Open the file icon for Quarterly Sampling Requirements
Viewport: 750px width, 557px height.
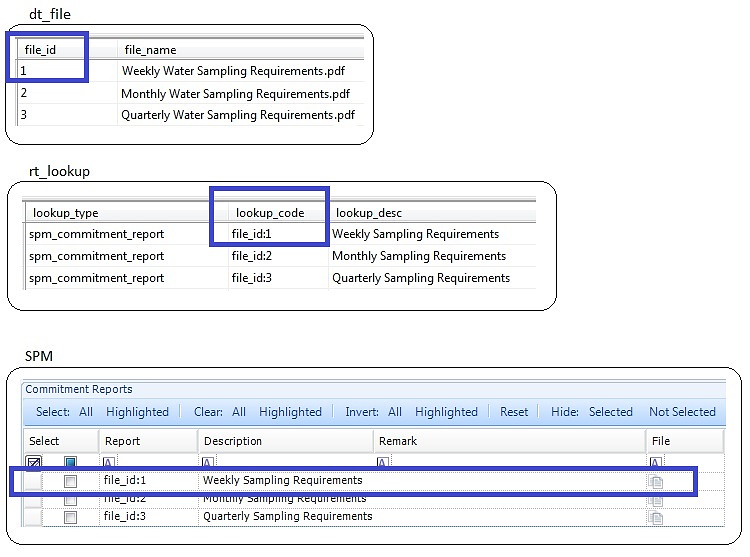pos(656,517)
